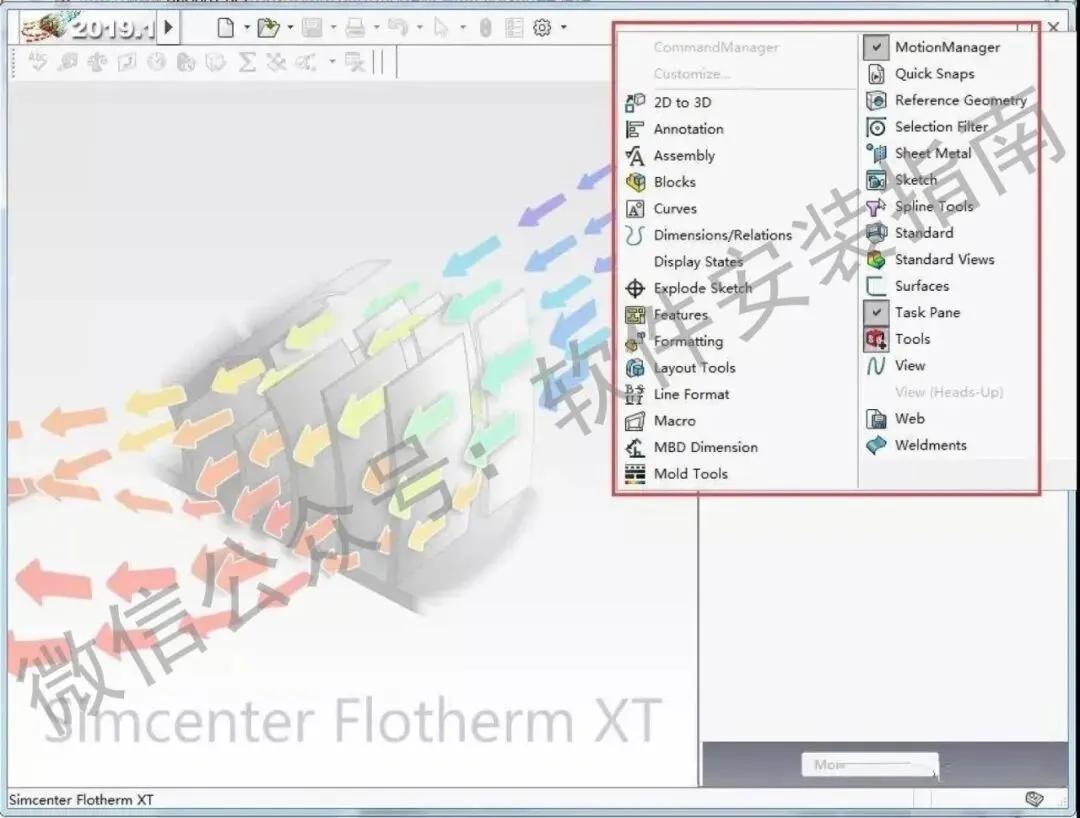Click the Mass Properties scale icon
1080x818 pixels.
click(96, 63)
